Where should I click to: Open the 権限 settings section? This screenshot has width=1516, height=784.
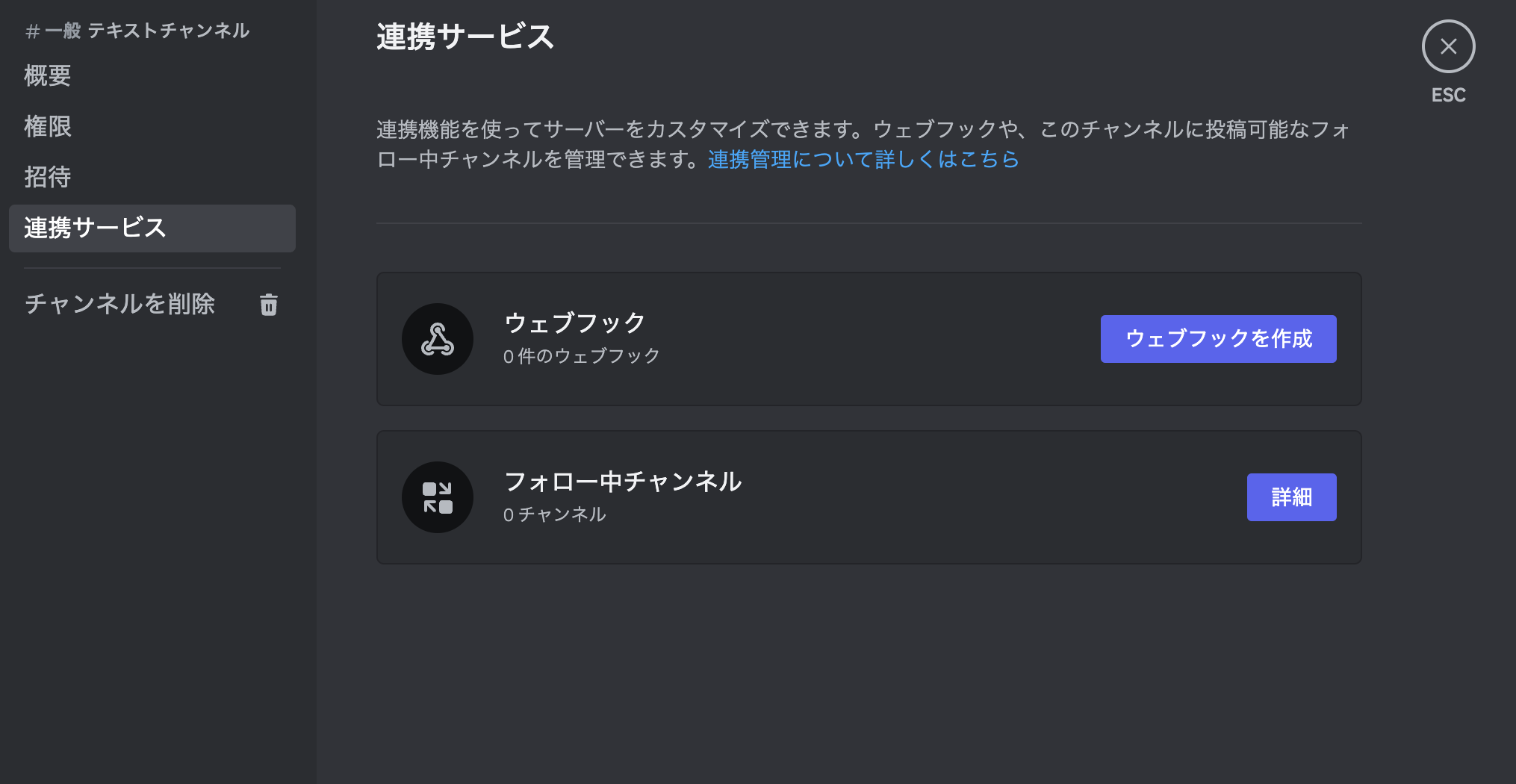[48, 127]
